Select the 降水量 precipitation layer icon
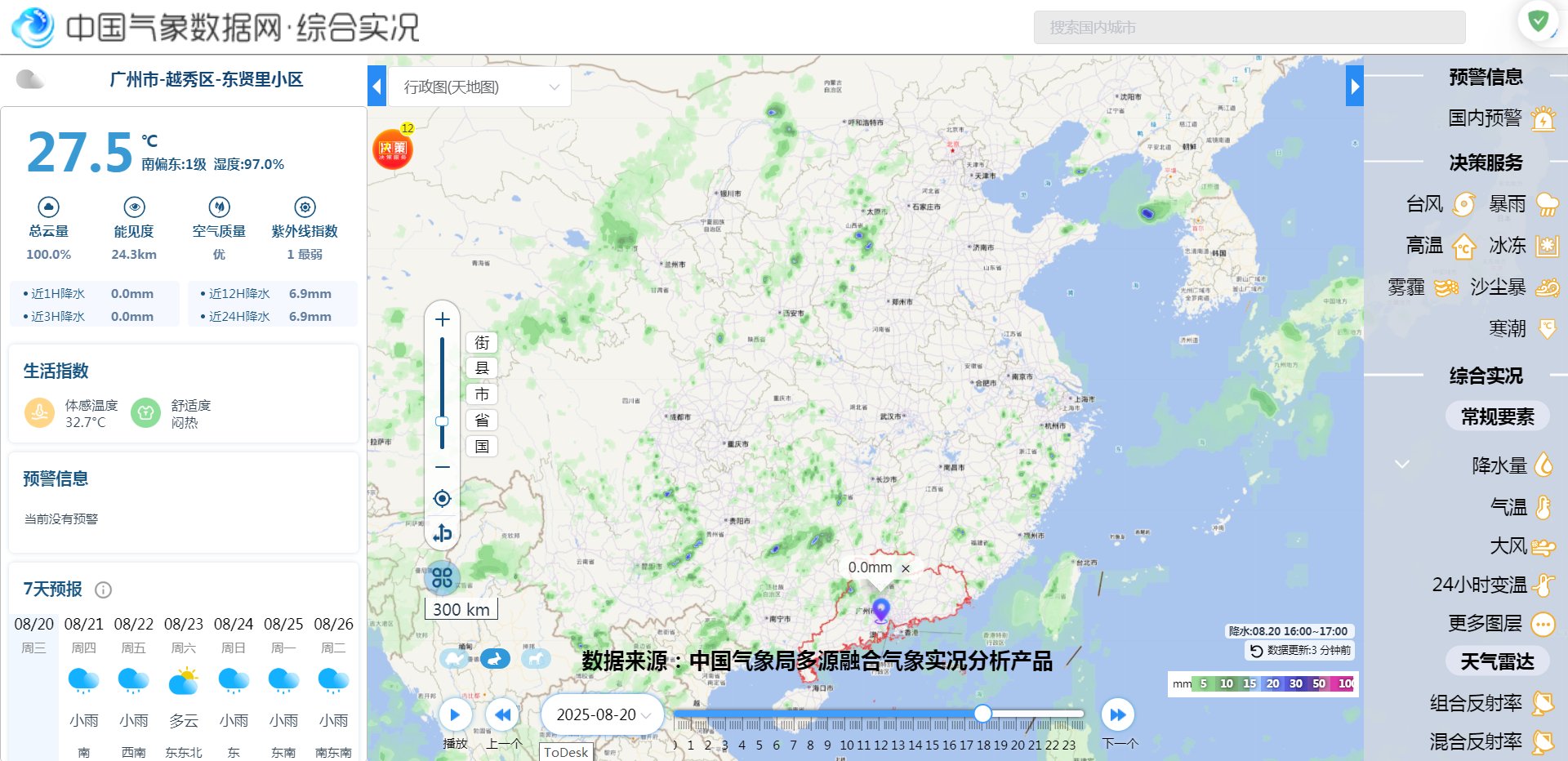 pos(1543,465)
